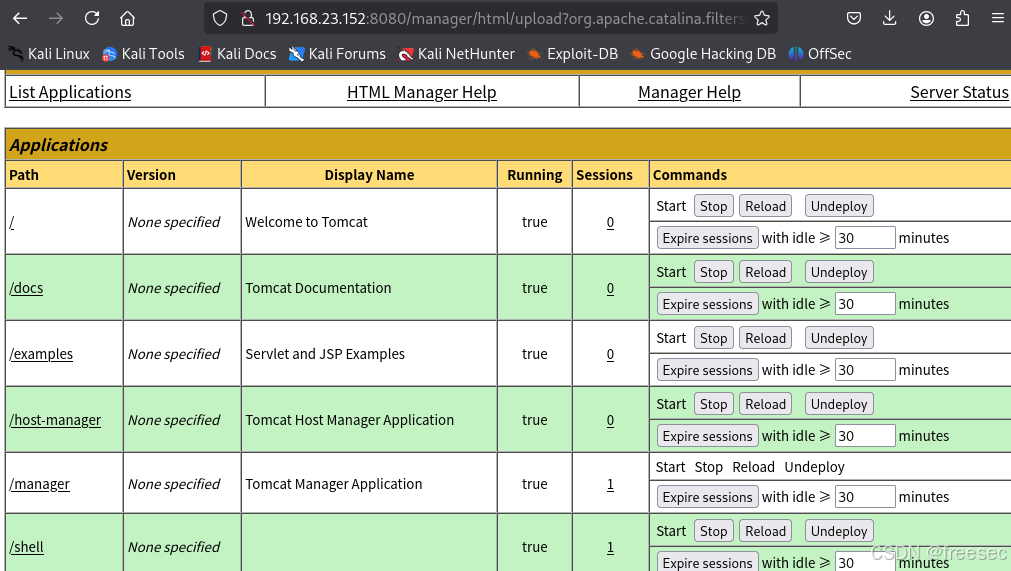Click the browser forward arrow
Image resolution: width=1011 pixels, height=571 pixels.
pyautogui.click(x=56, y=18)
